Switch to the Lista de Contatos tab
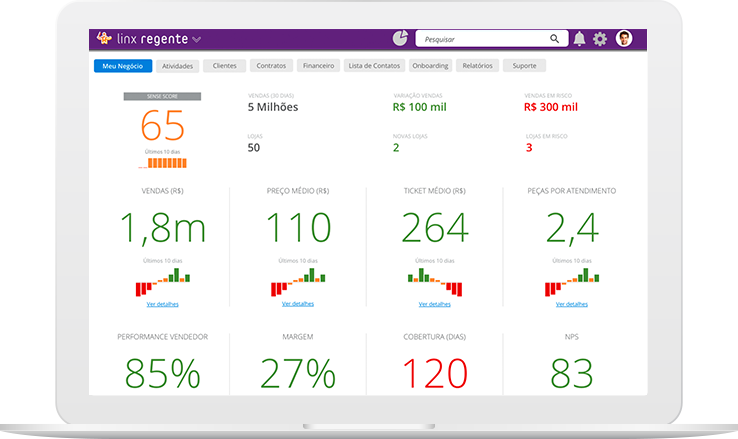 click(x=374, y=66)
